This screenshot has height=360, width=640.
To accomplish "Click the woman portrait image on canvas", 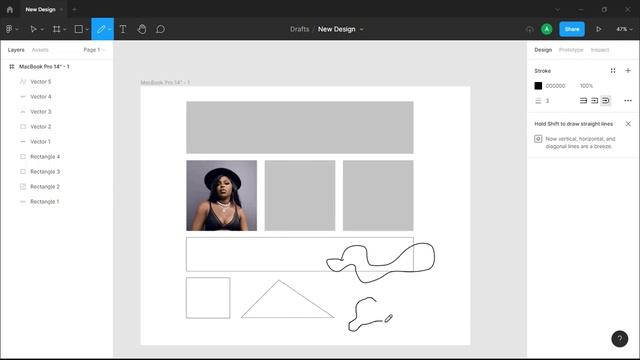I will [x=222, y=196].
